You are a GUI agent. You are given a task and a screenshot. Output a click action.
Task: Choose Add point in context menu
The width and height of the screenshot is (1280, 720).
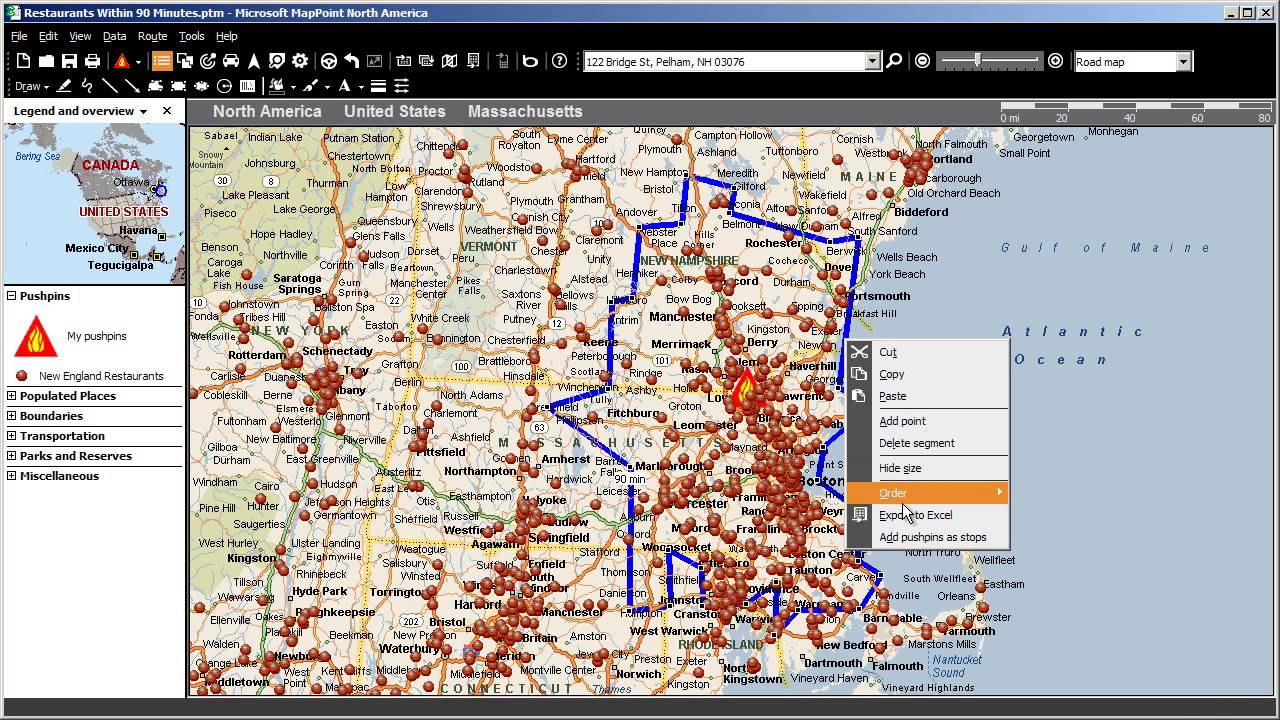[927, 421]
